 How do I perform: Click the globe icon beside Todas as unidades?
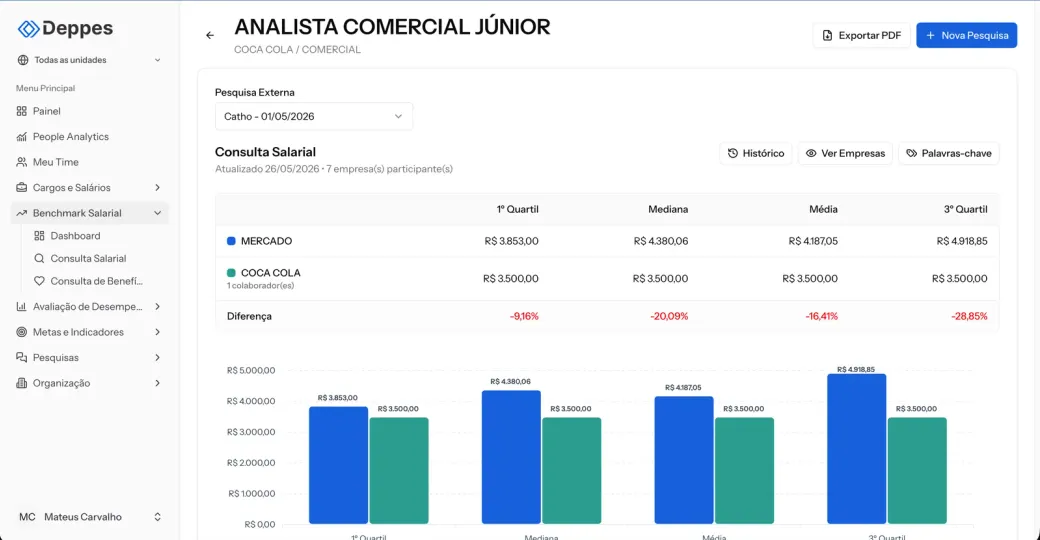point(23,60)
